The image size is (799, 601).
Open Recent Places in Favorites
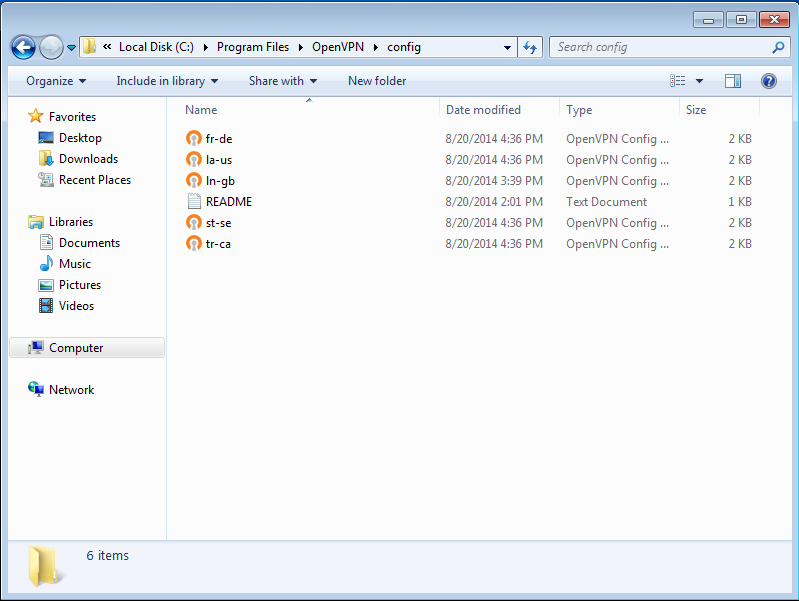click(95, 180)
